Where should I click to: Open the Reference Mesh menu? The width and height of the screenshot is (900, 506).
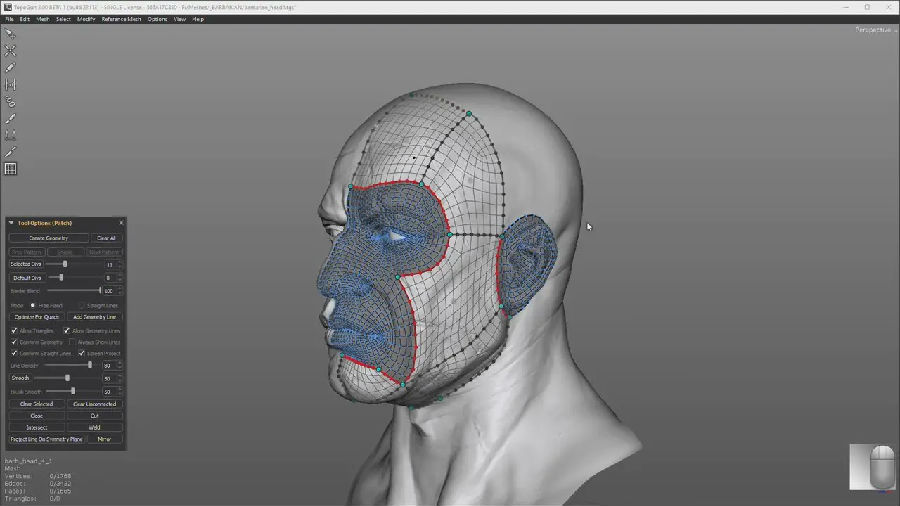point(121,19)
